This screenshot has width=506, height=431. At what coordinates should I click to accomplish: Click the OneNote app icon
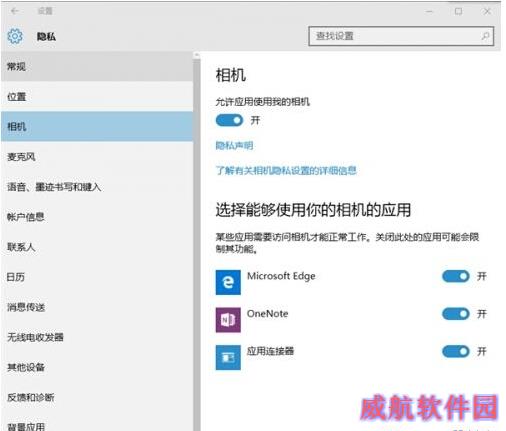coord(228,320)
